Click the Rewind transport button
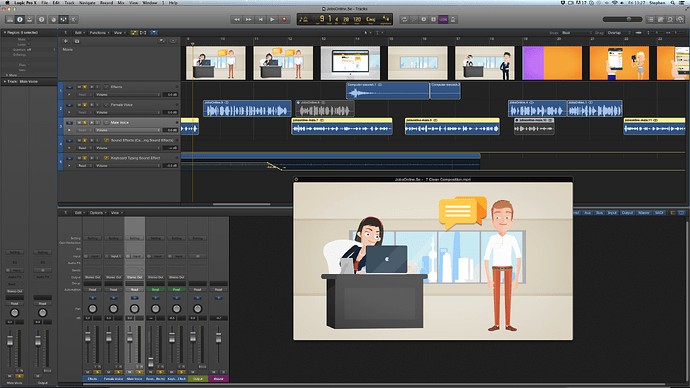This screenshot has width=690, height=388. tap(237, 19)
